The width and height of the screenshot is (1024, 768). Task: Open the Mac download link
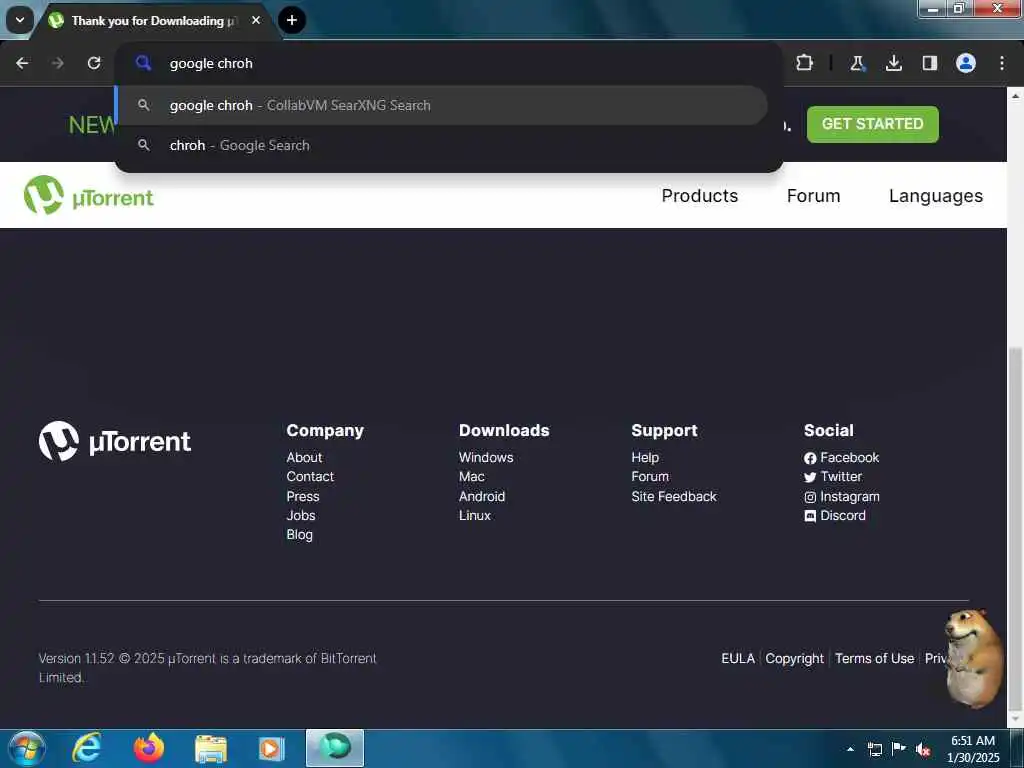pyautogui.click(x=472, y=477)
